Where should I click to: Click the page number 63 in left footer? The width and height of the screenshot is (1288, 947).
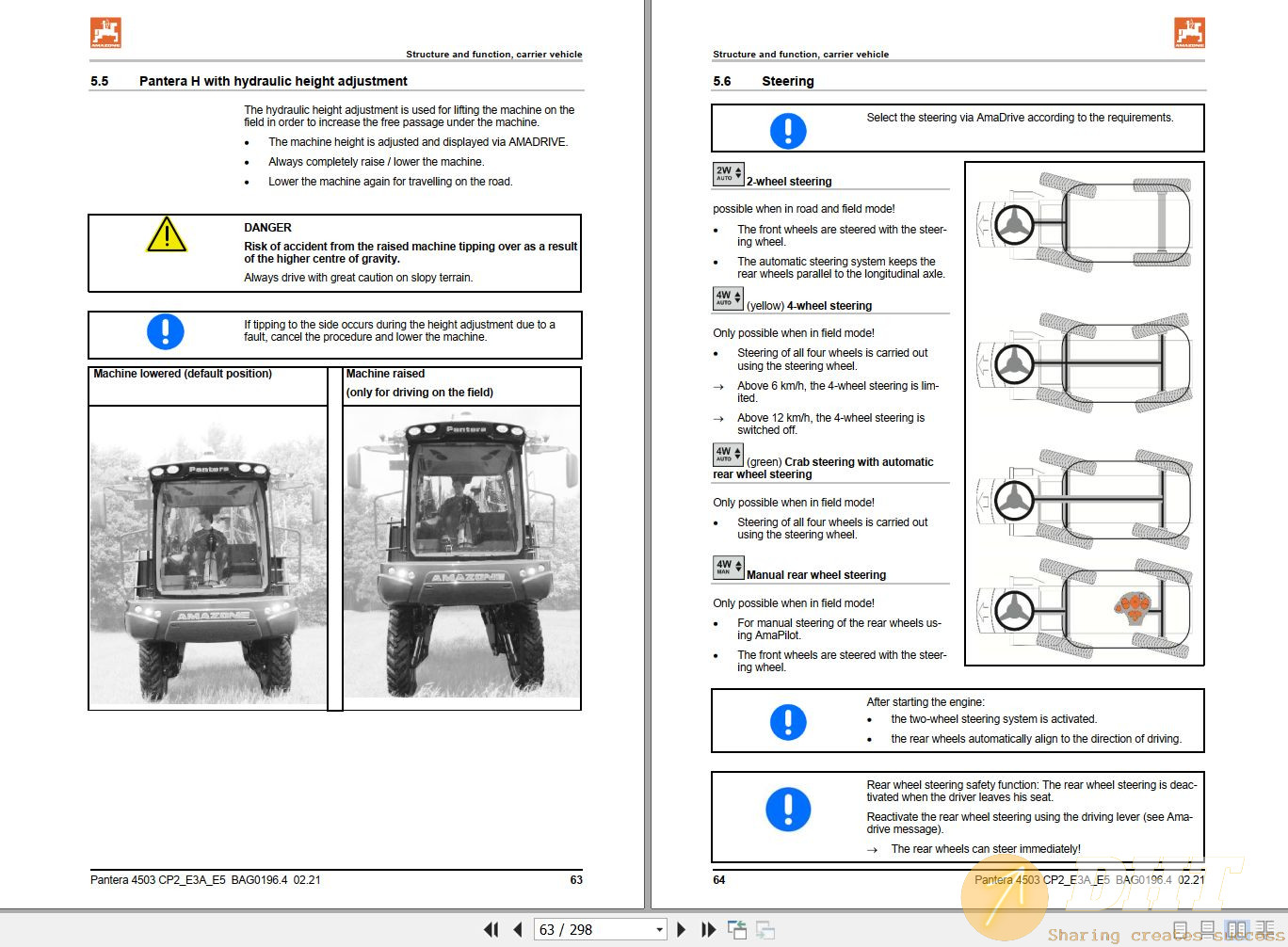pos(576,880)
